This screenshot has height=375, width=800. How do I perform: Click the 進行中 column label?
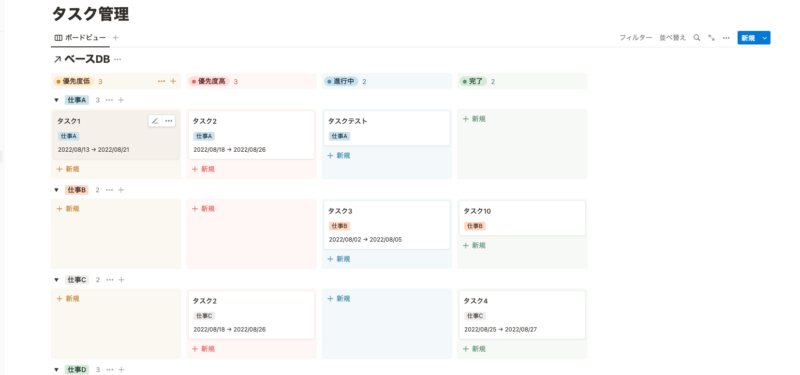[x=341, y=81]
